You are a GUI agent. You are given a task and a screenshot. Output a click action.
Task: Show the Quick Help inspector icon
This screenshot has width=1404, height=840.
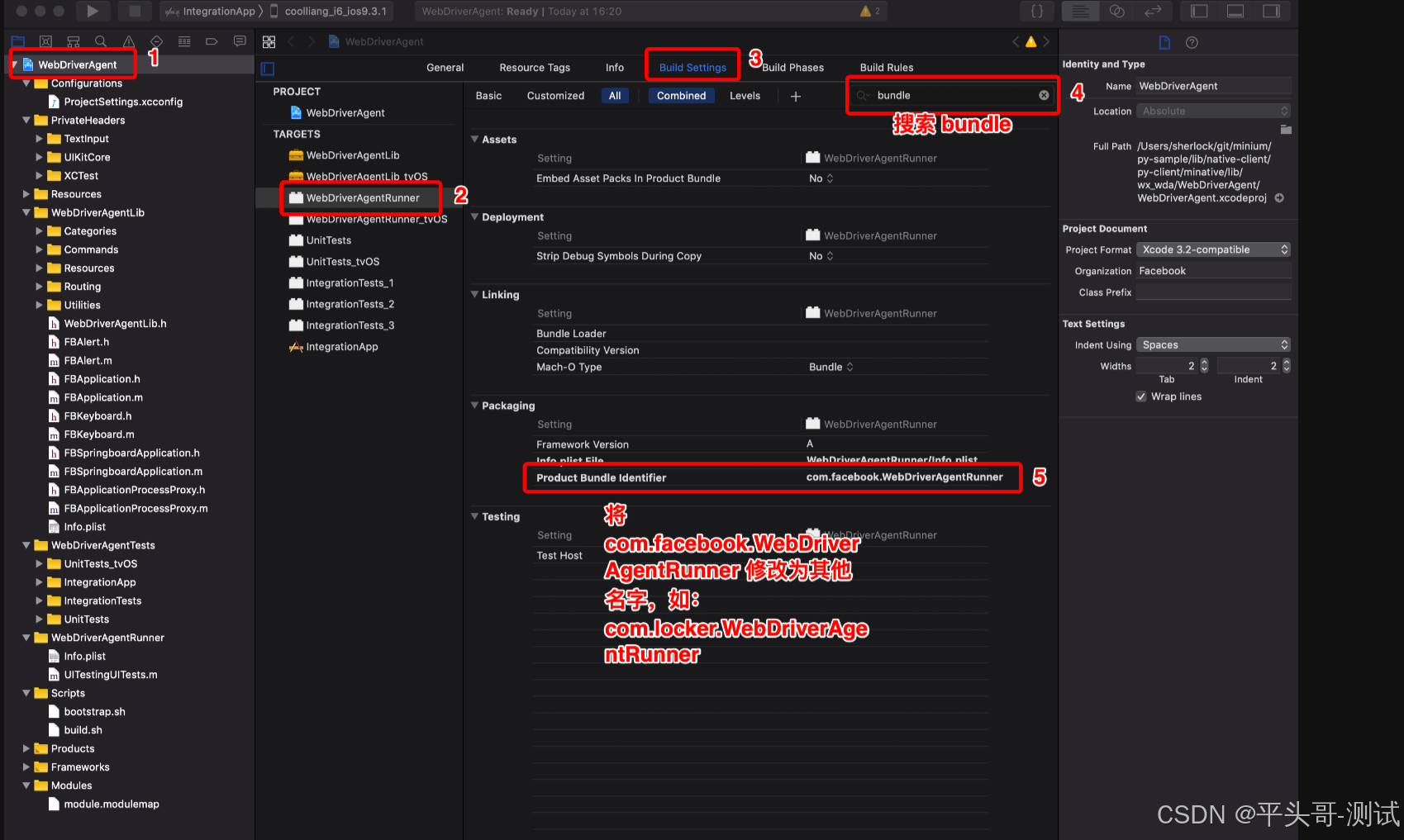1192,42
